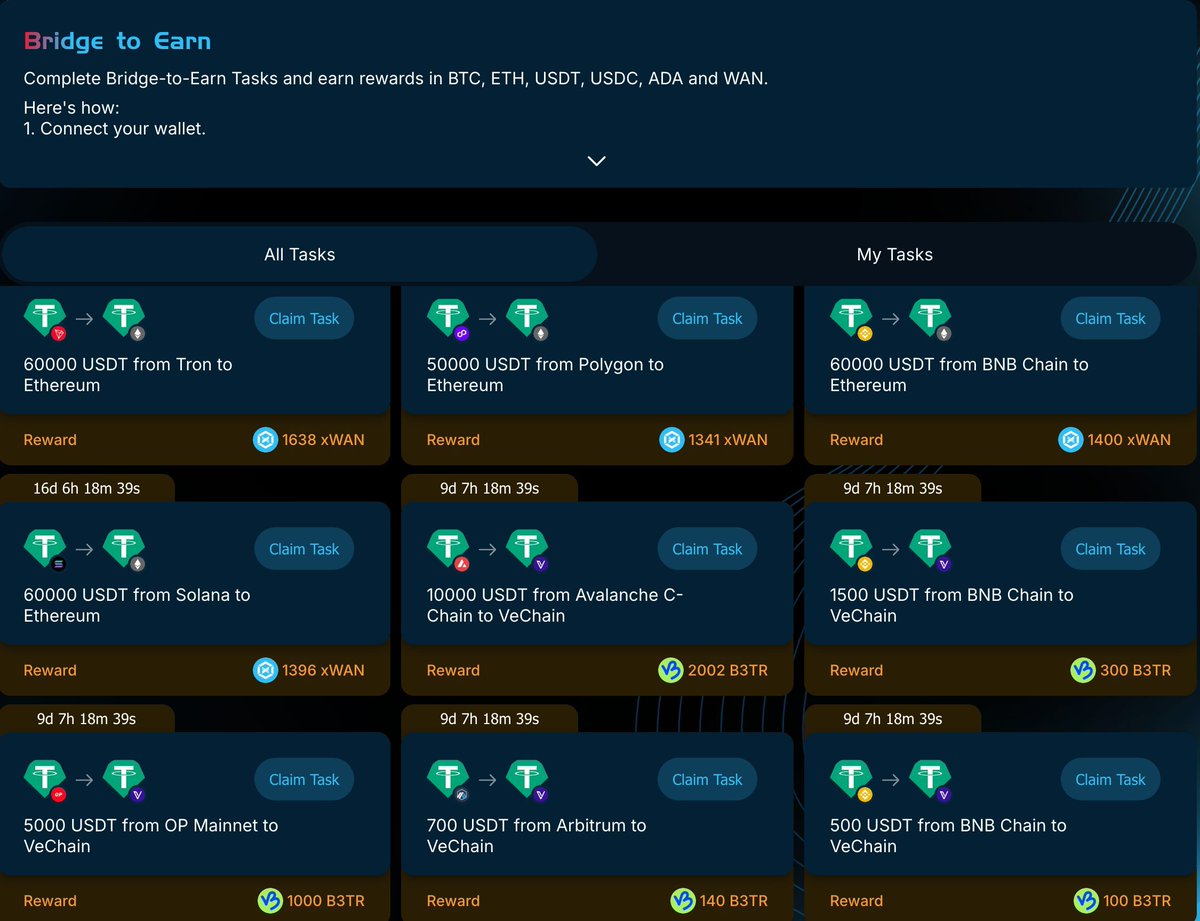This screenshot has height=921, width=1200.
Task: Claim the 700 USDT Arbitrum to VeChain task
Action: 707,779
